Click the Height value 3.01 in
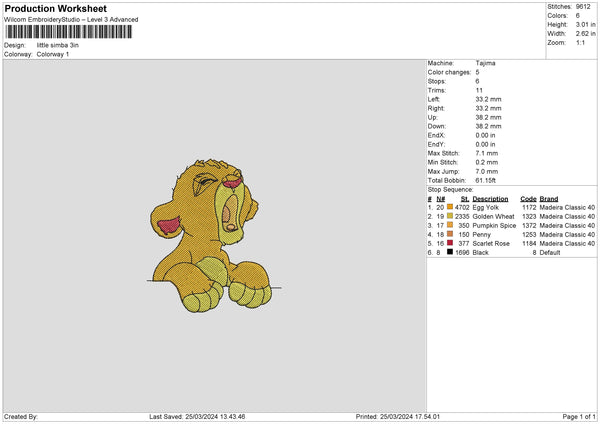This screenshot has height=424, width=600. click(586, 24)
